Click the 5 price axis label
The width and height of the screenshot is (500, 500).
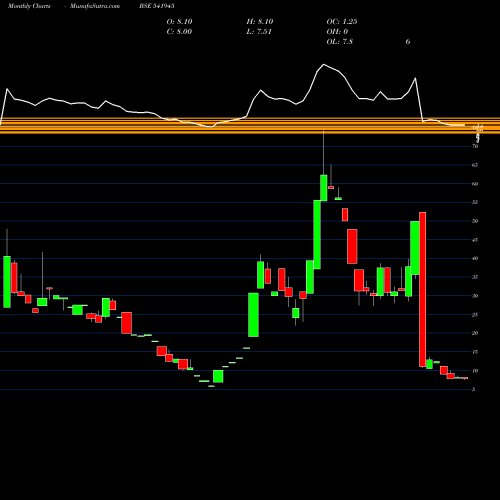[474, 389]
